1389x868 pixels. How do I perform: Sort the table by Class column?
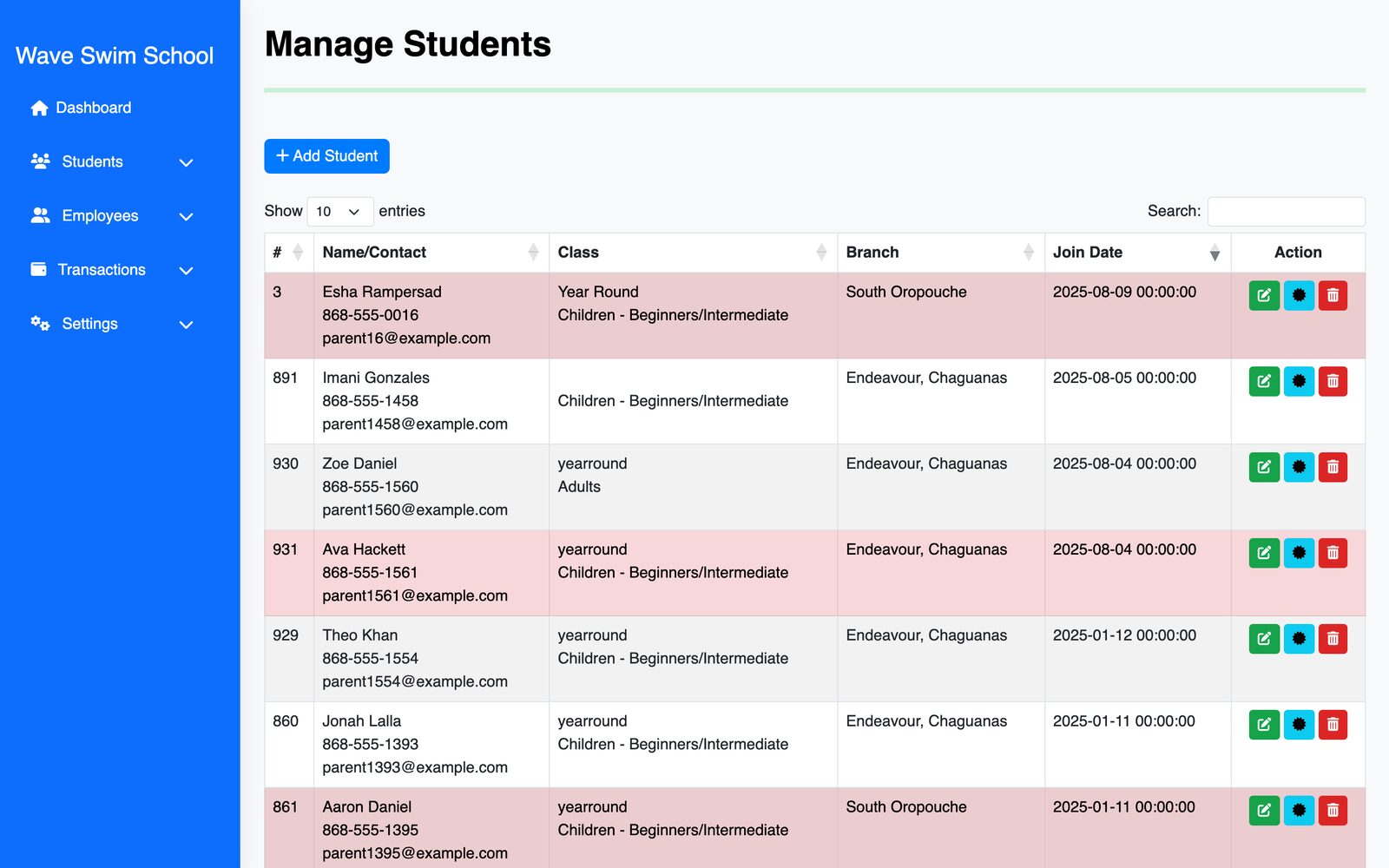693,253
